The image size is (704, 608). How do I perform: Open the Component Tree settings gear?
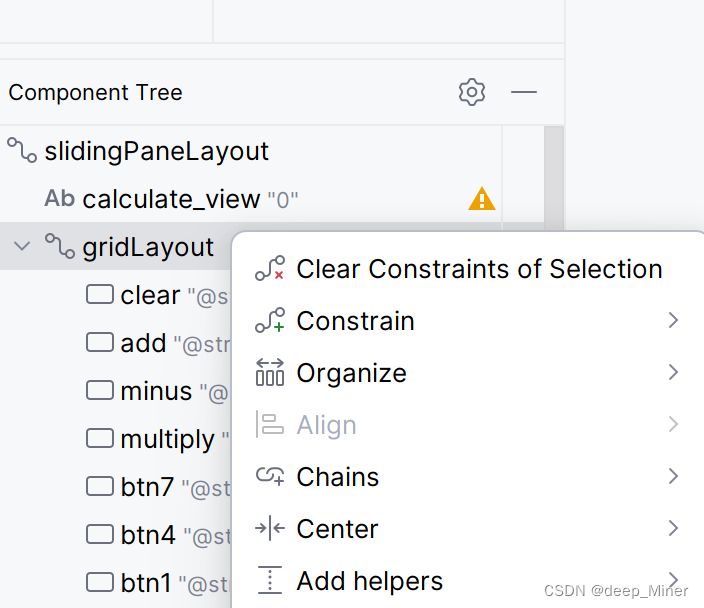pos(471,92)
